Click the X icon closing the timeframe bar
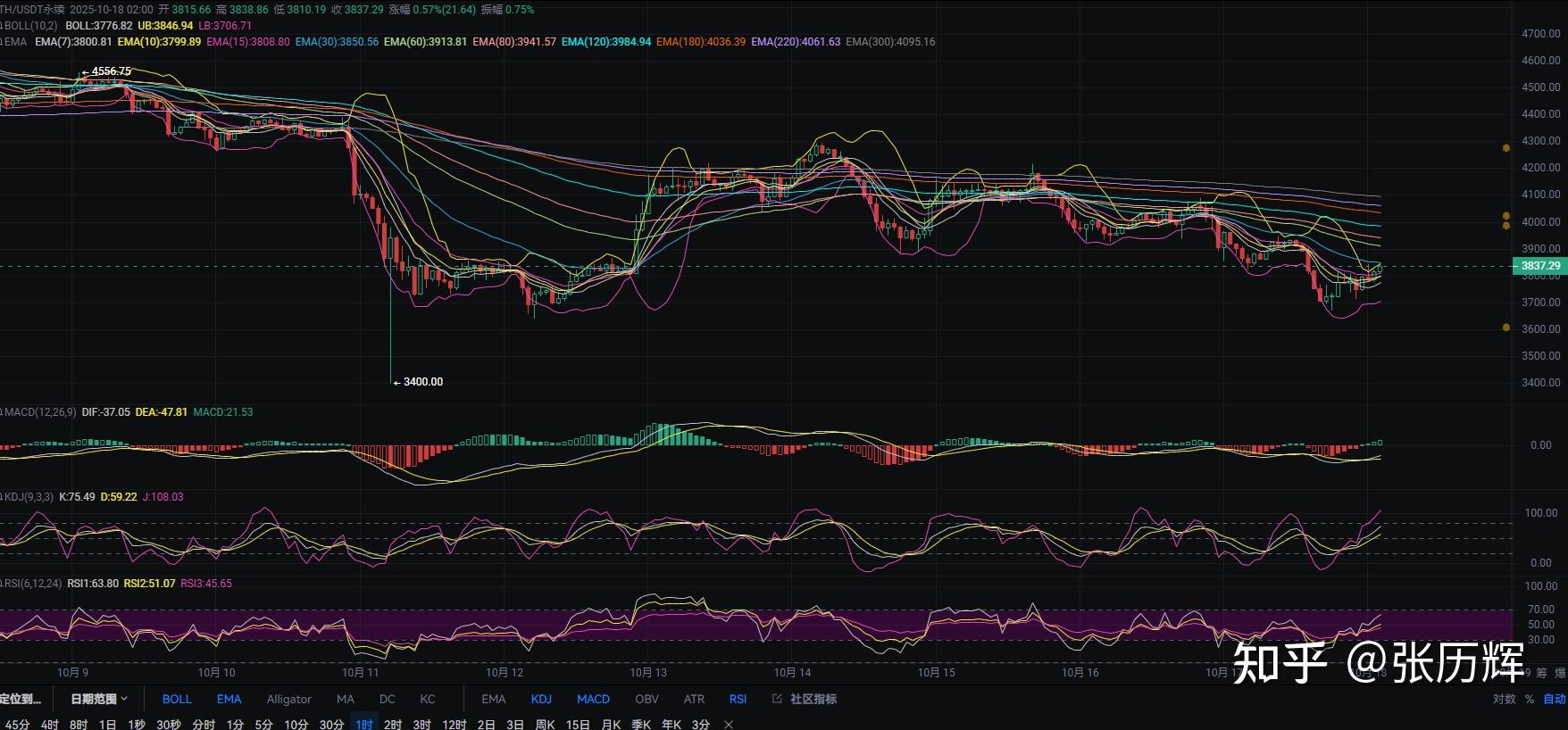Viewport: 1568px width, 730px height. tap(729, 724)
